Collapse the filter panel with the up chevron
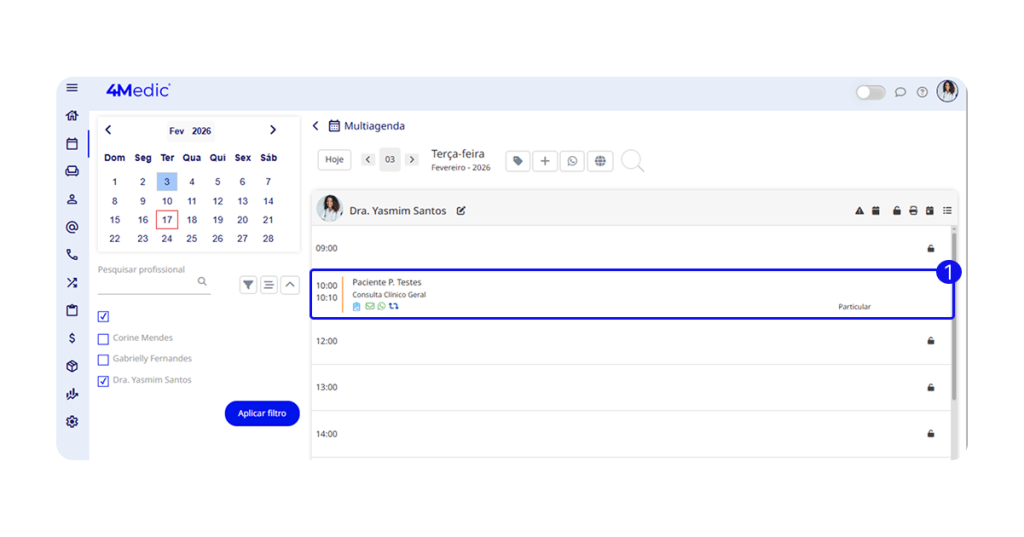1024x537 pixels. point(290,285)
